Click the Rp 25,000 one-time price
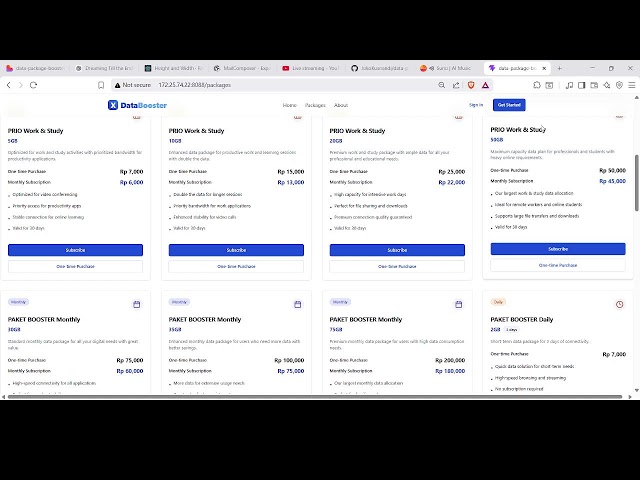Screen dimensions: 640x480 451,171
